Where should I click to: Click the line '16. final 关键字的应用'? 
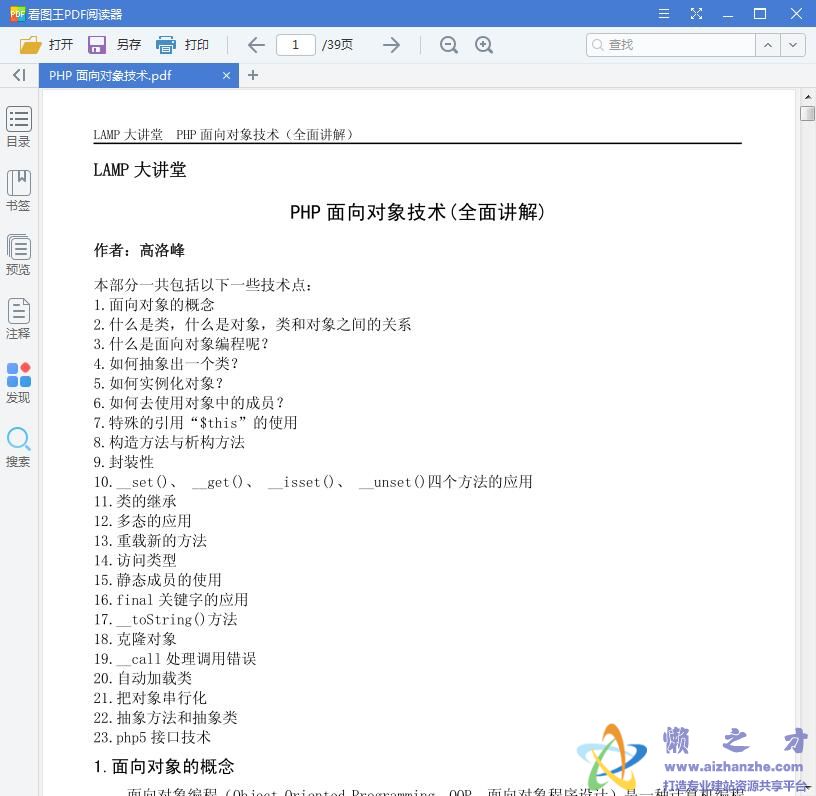171,600
